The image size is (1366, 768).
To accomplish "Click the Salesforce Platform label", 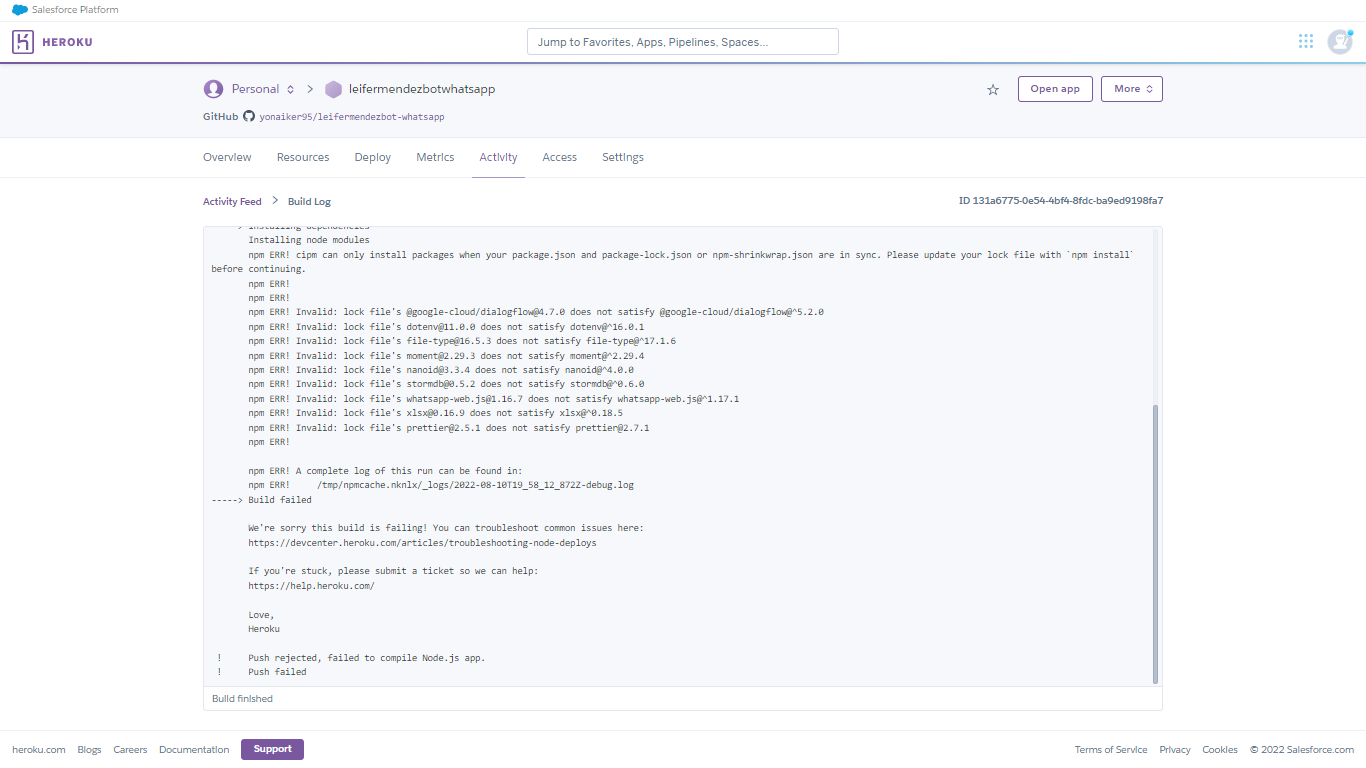I will coord(75,10).
